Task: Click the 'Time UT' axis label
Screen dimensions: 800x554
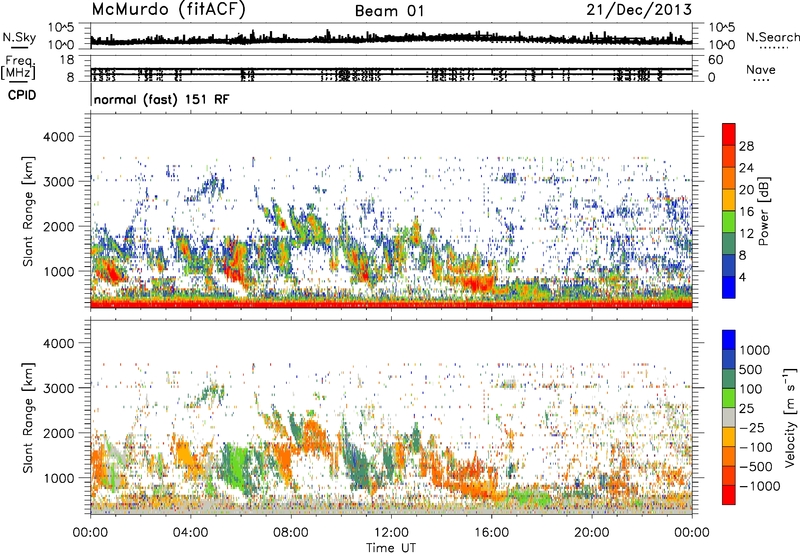Action: (391, 547)
